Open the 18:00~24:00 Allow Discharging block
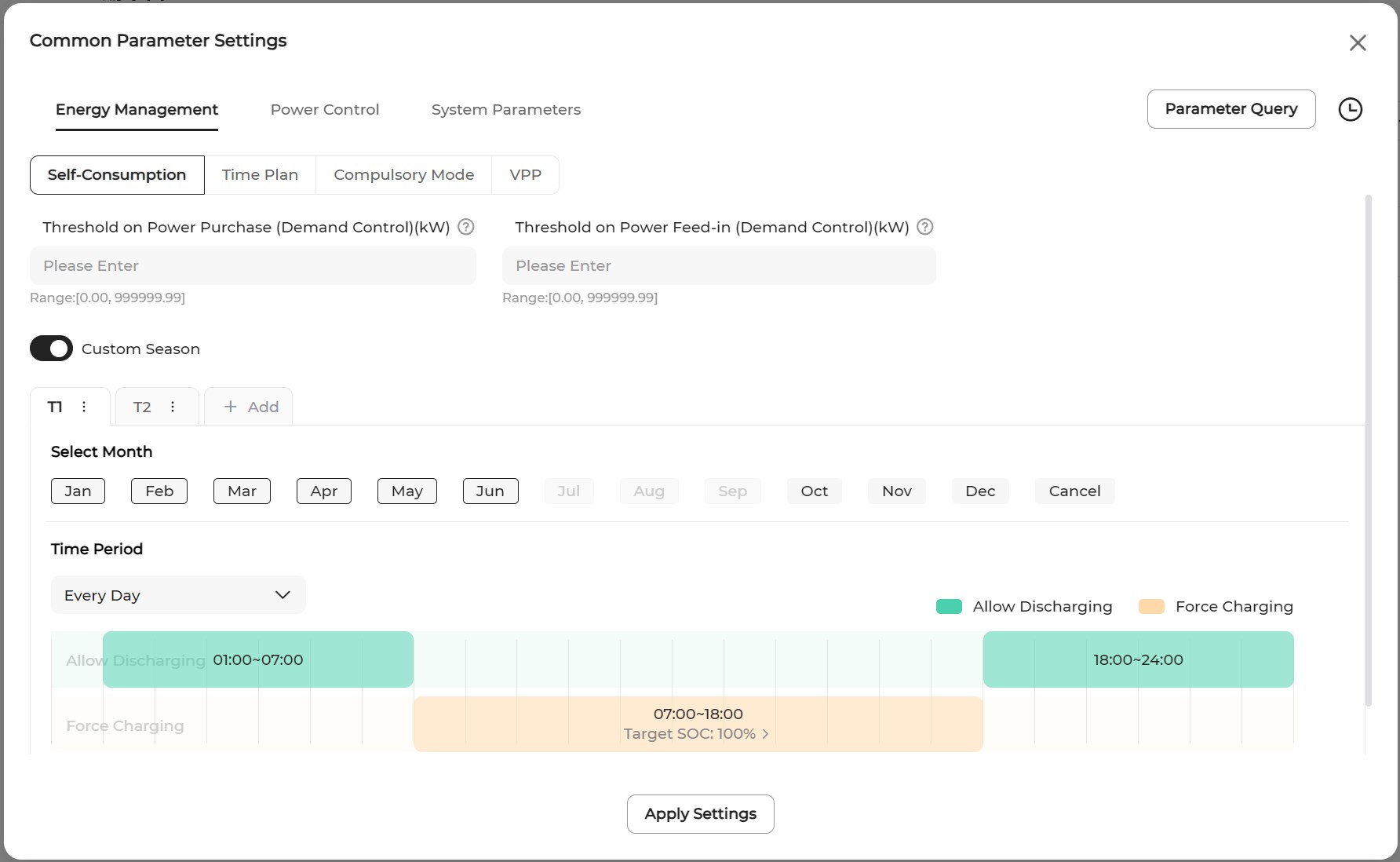Screen dimensions: 1400x862 click(x=1137, y=659)
